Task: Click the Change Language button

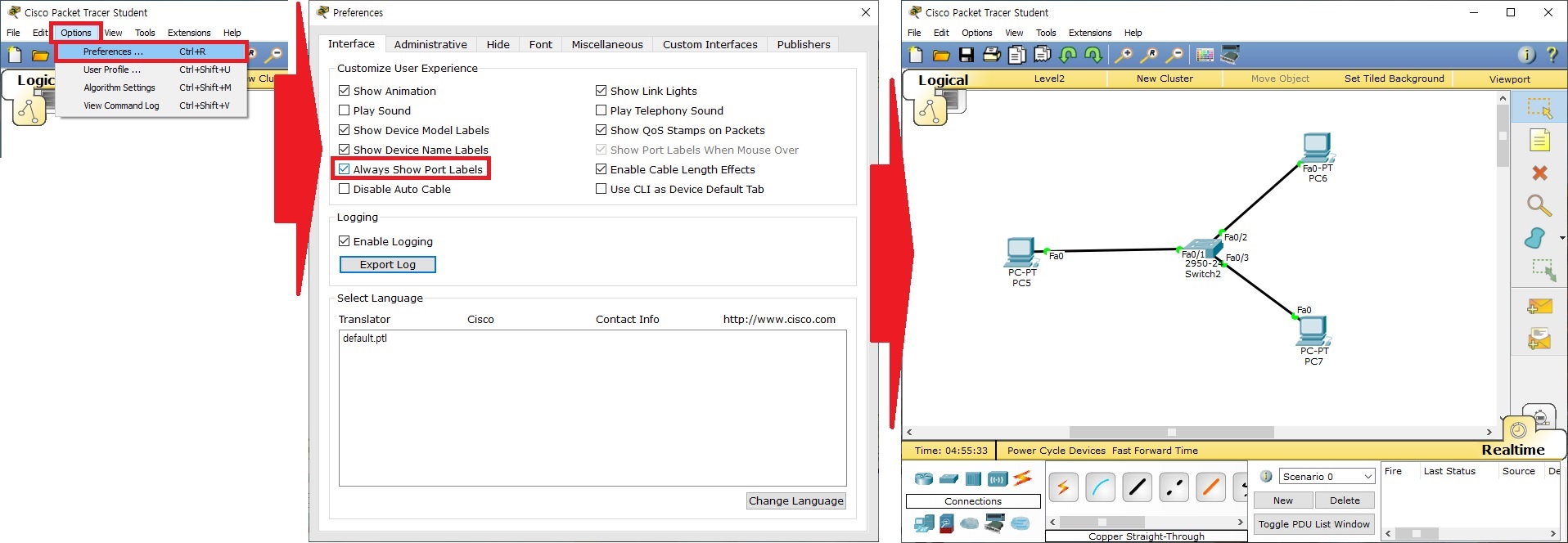Action: pos(796,500)
